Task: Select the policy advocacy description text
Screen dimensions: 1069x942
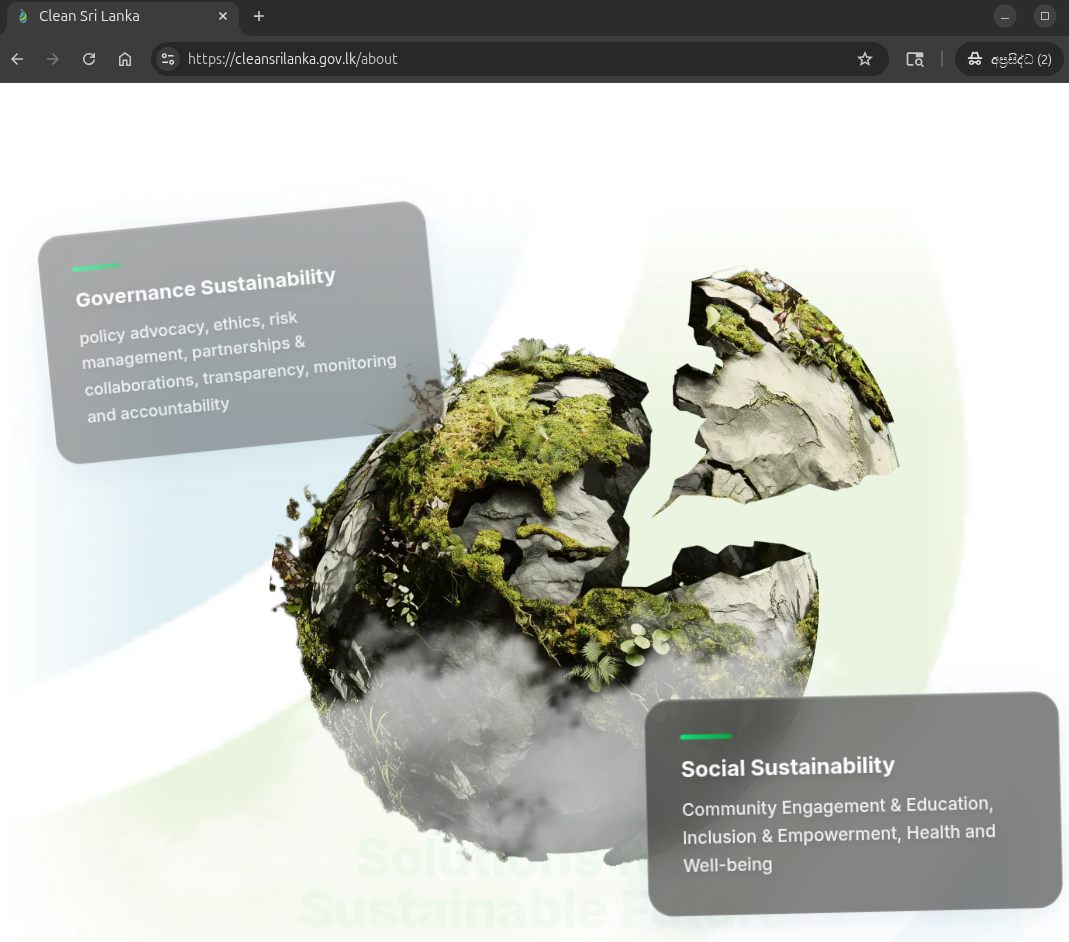Action: pyautogui.click(x=239, y=367)
